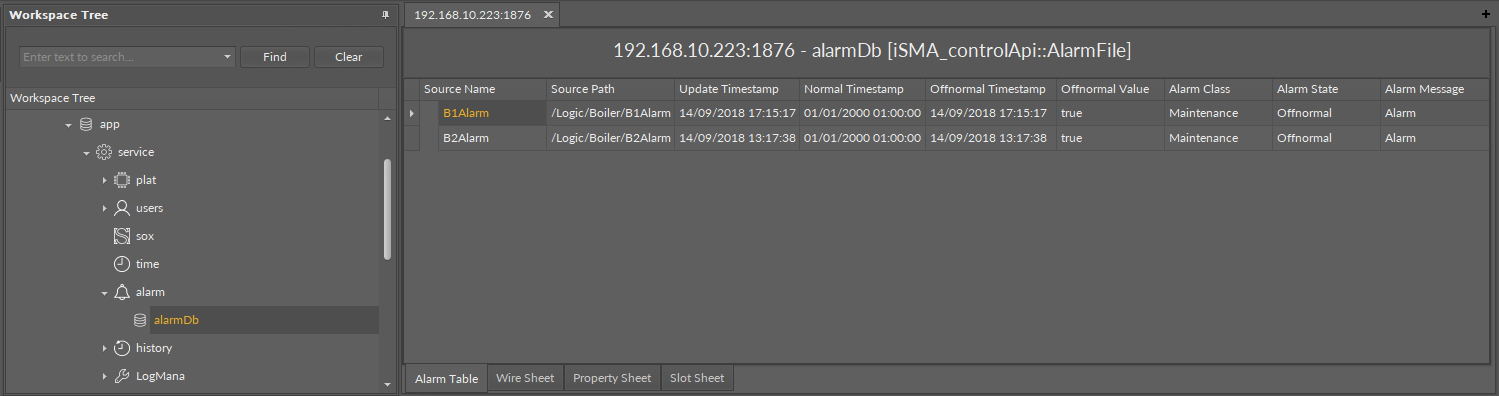
Task: Expand the plat tree node
Action: tap(104, 180)
